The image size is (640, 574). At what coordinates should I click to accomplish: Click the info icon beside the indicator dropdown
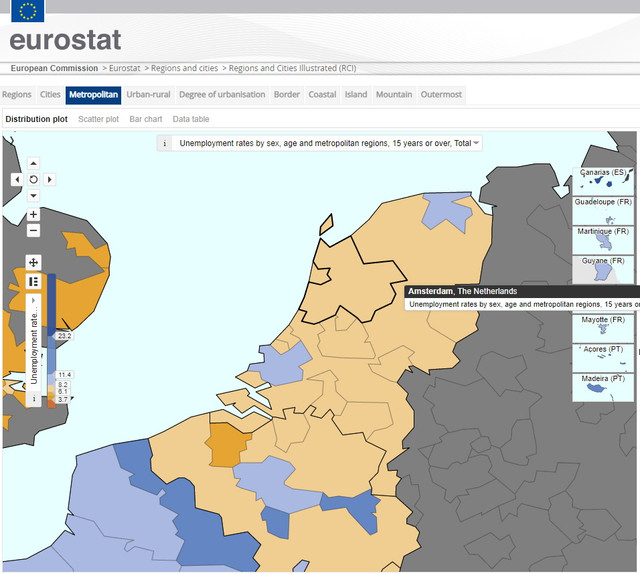(x=164, y=143)
